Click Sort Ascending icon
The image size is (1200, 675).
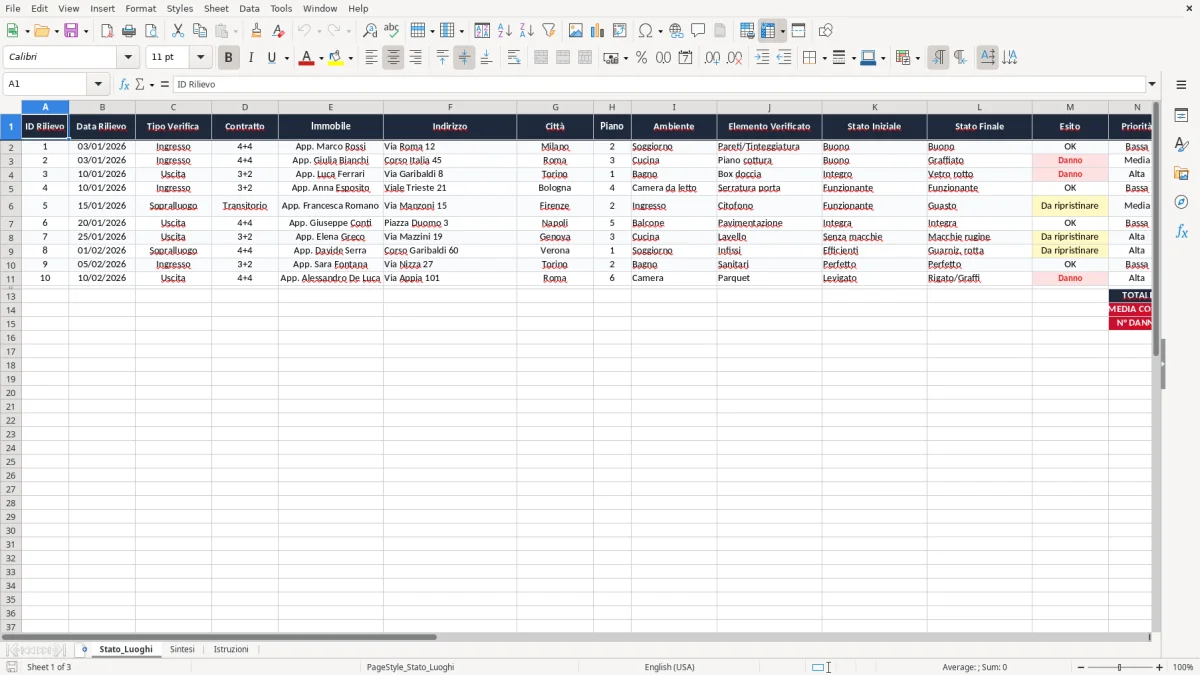505,31
